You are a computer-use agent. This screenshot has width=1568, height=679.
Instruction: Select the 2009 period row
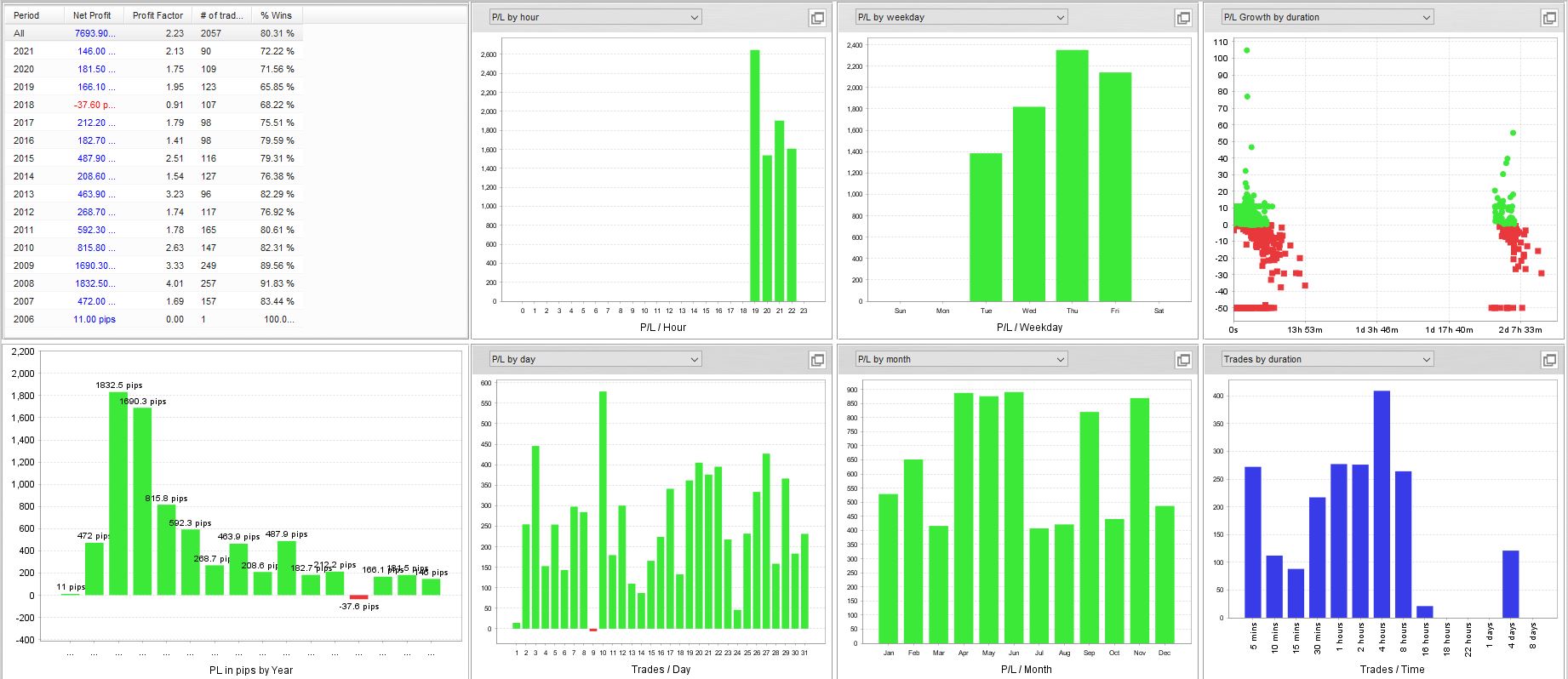pyautogui.click(x=154, y=265)
